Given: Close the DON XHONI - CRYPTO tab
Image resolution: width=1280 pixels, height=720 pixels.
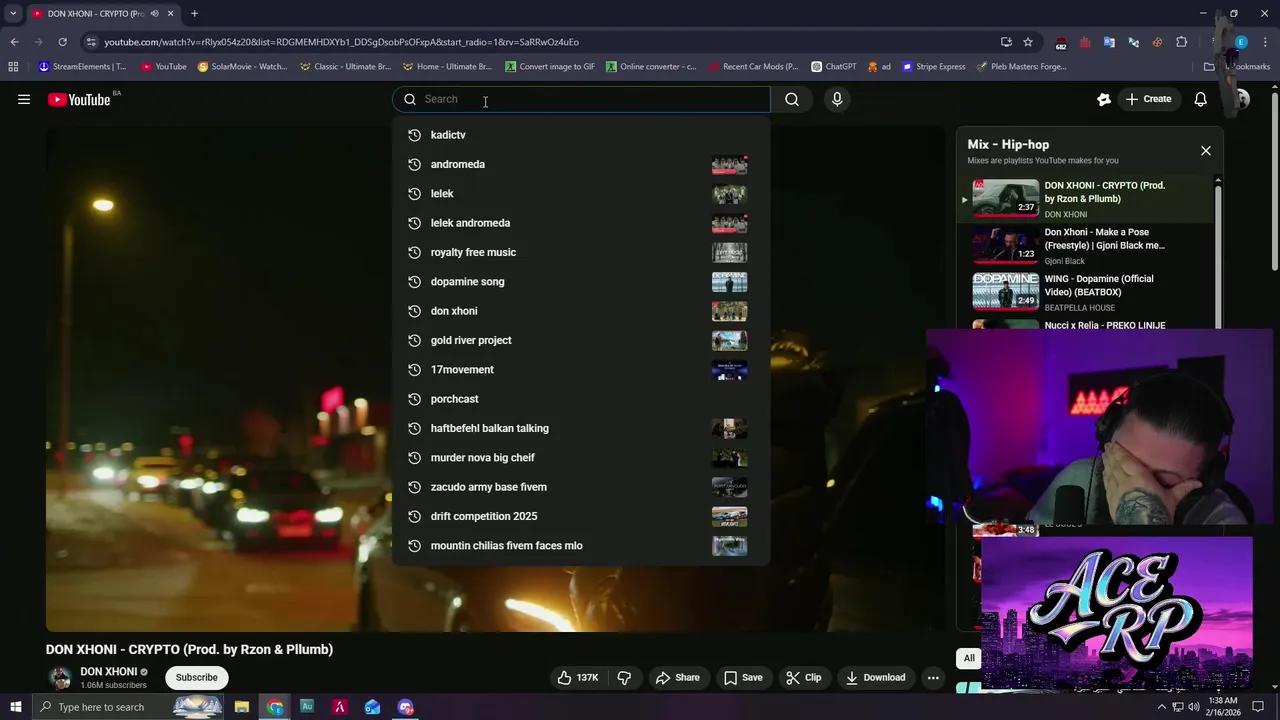Looking at the screenshot, I should (170, 13).
